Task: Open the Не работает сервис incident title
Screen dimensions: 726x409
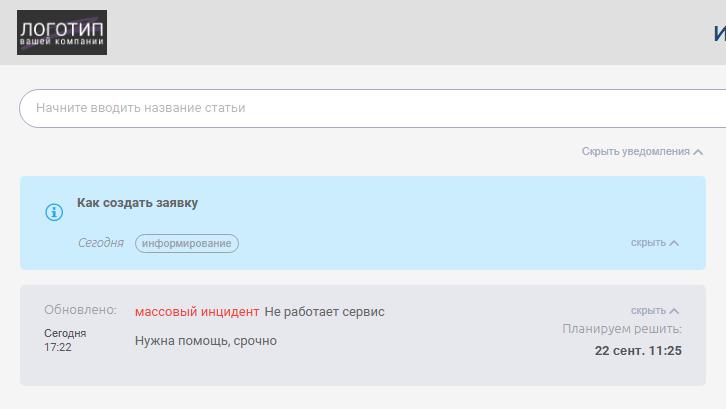Action: click(x=325, y=312)
